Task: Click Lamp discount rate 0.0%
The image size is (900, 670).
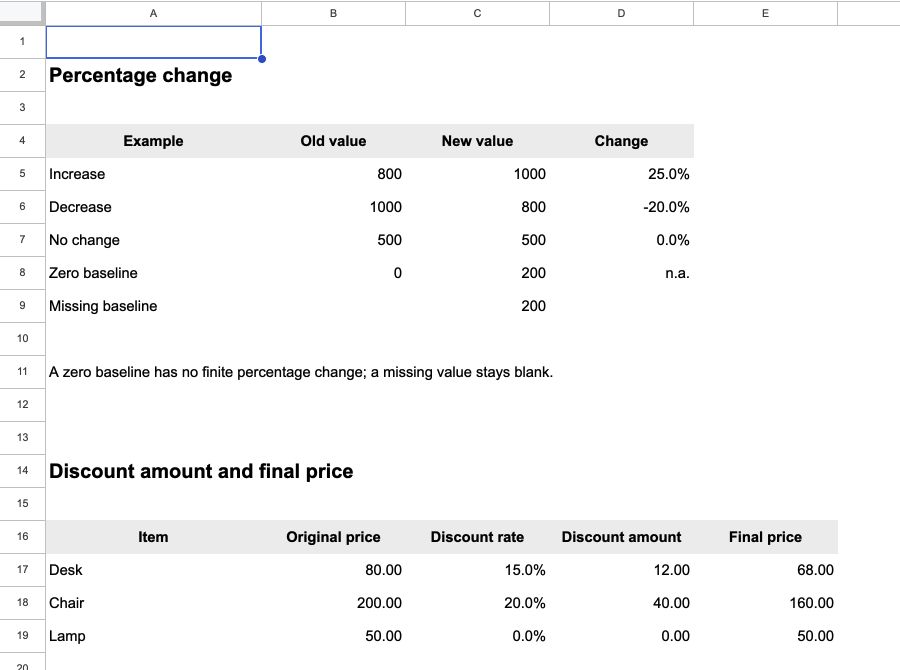Action: coord(478,636)
